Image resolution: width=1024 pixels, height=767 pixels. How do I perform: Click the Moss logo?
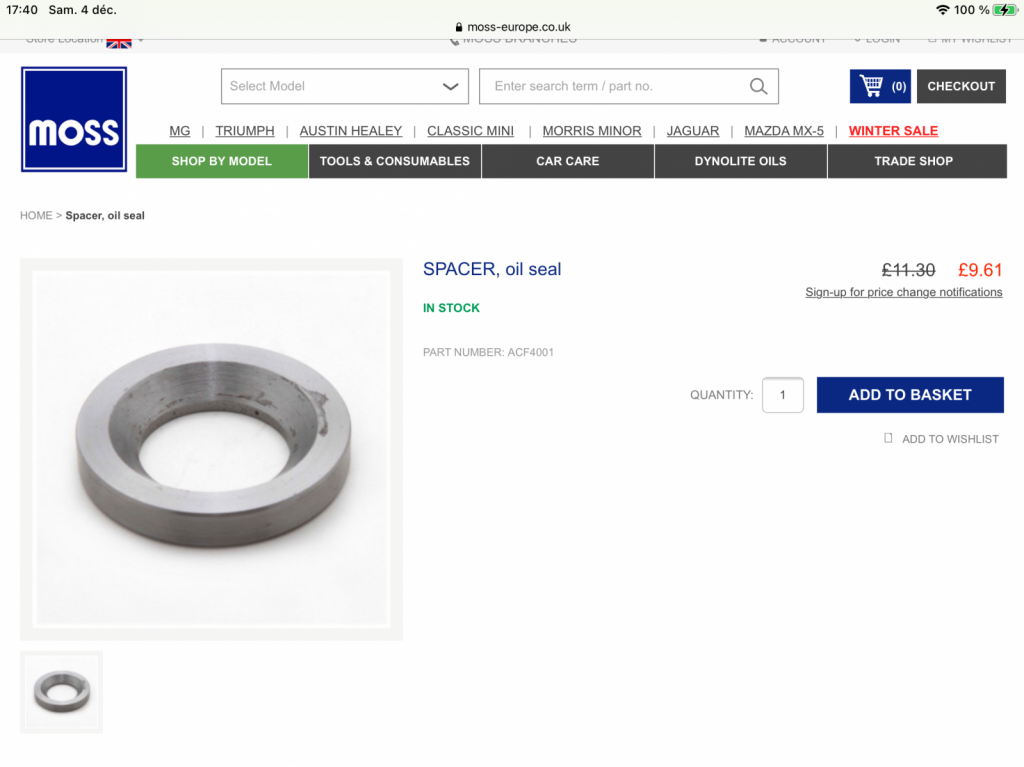click(74, 120)
